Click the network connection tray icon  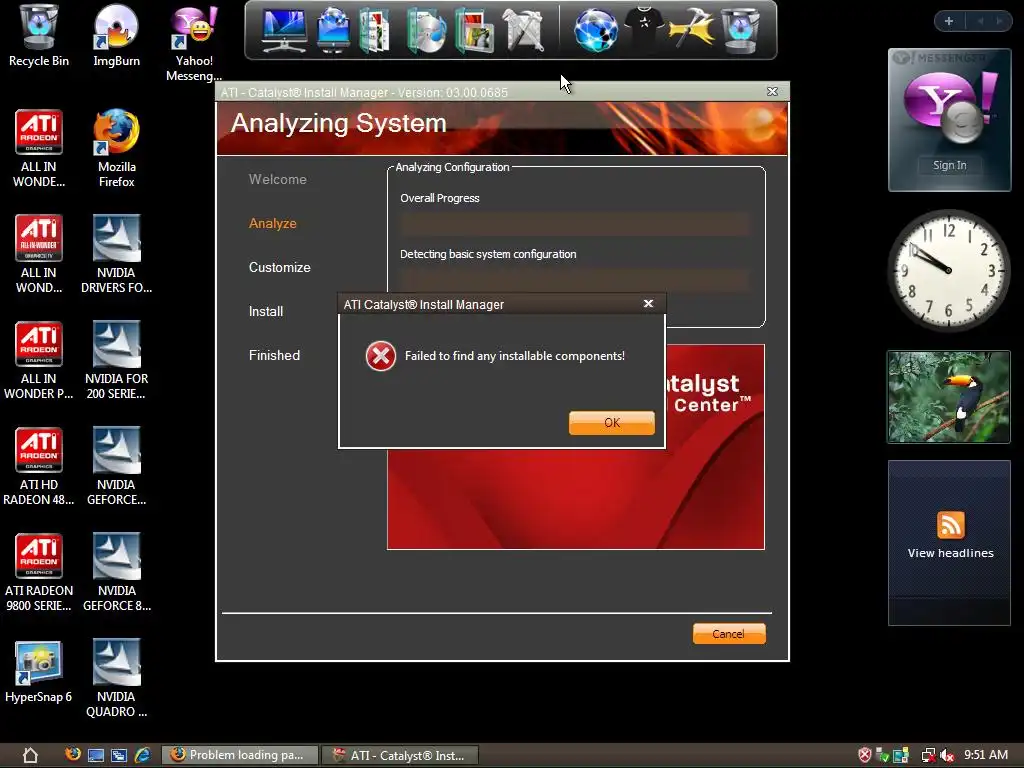928,756
